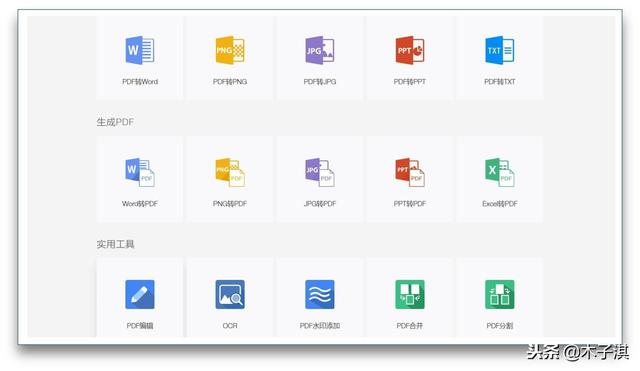This screenshot has width=640, height=371.
Task: Click the OCR text label
Action: click(230, 326)
